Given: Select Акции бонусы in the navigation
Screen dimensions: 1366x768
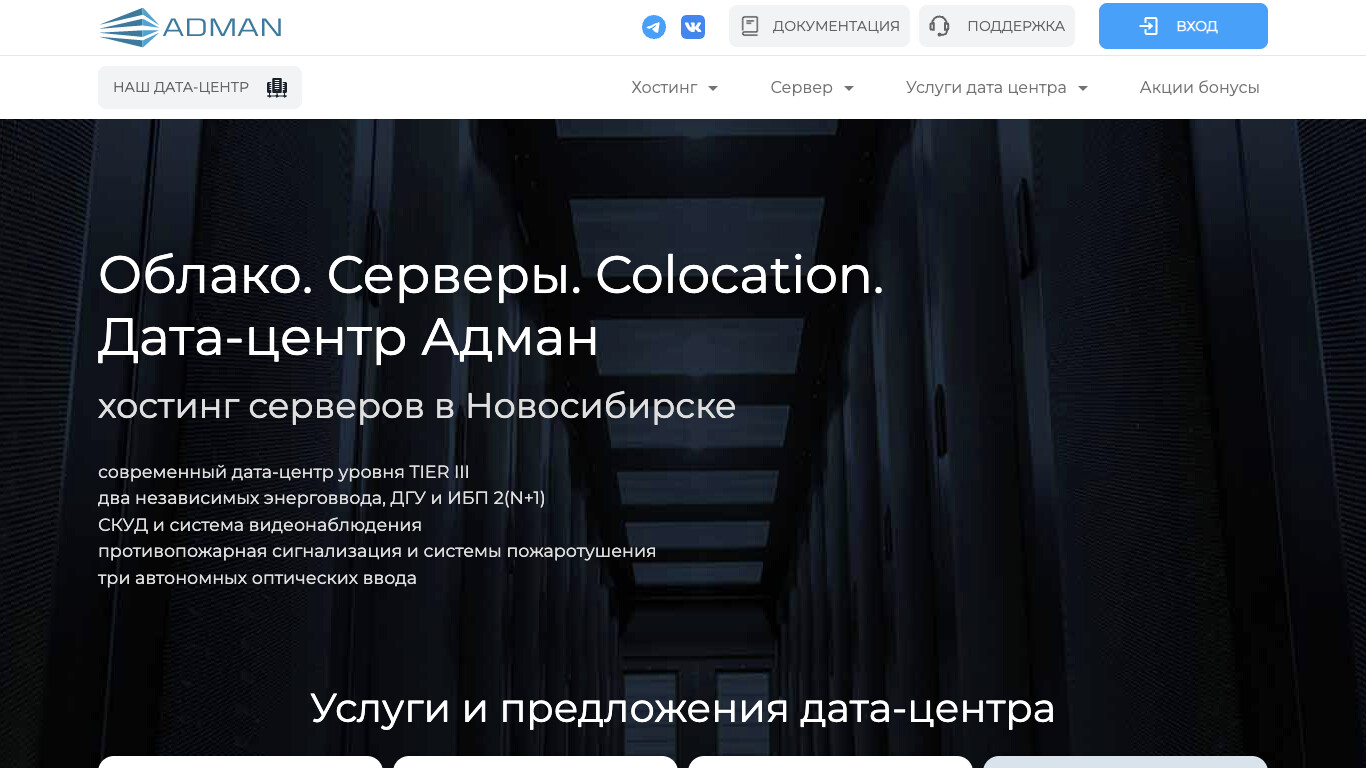Looking at the screenshot, I should 1199,87.
